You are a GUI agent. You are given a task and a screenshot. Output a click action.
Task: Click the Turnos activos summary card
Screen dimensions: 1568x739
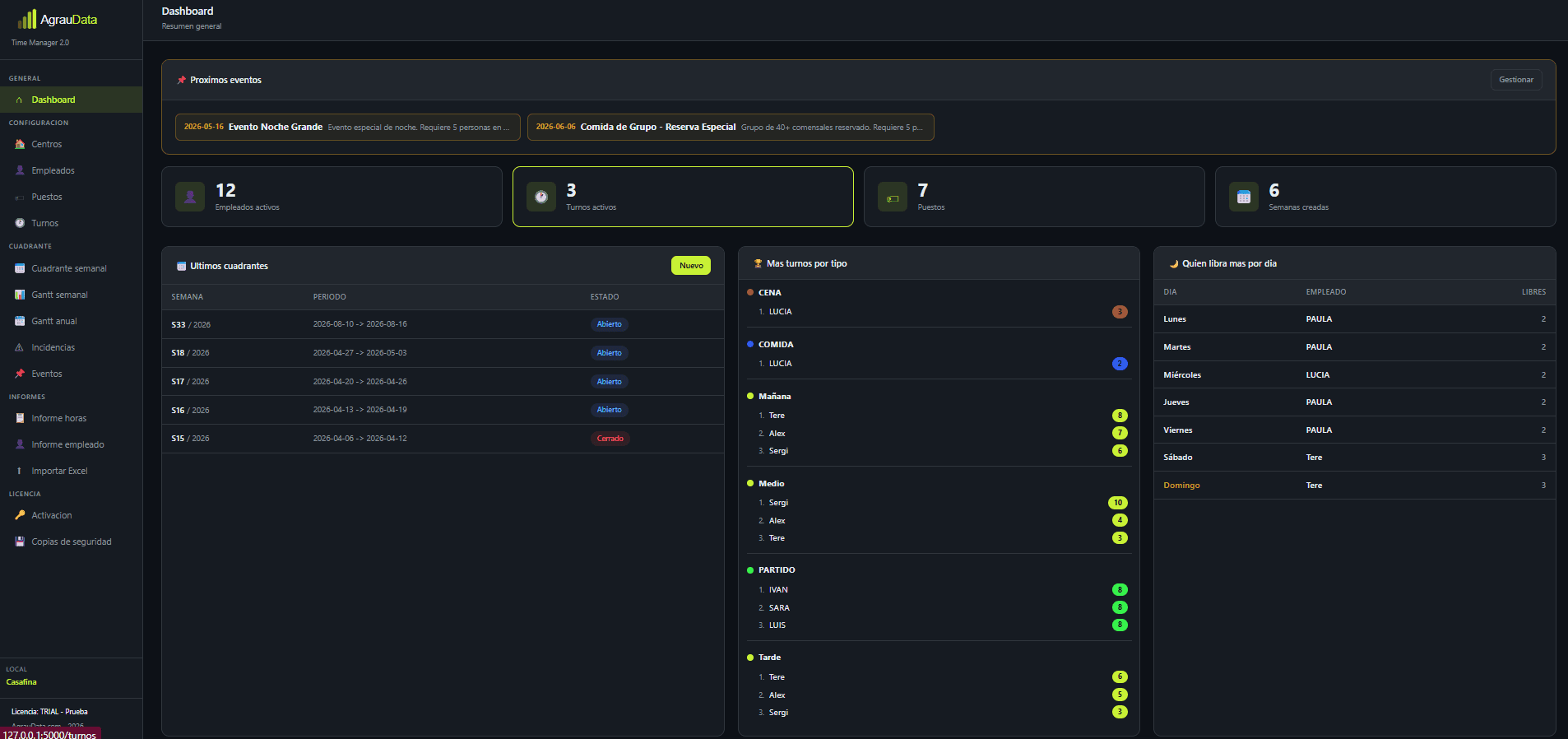coord(683,197)
